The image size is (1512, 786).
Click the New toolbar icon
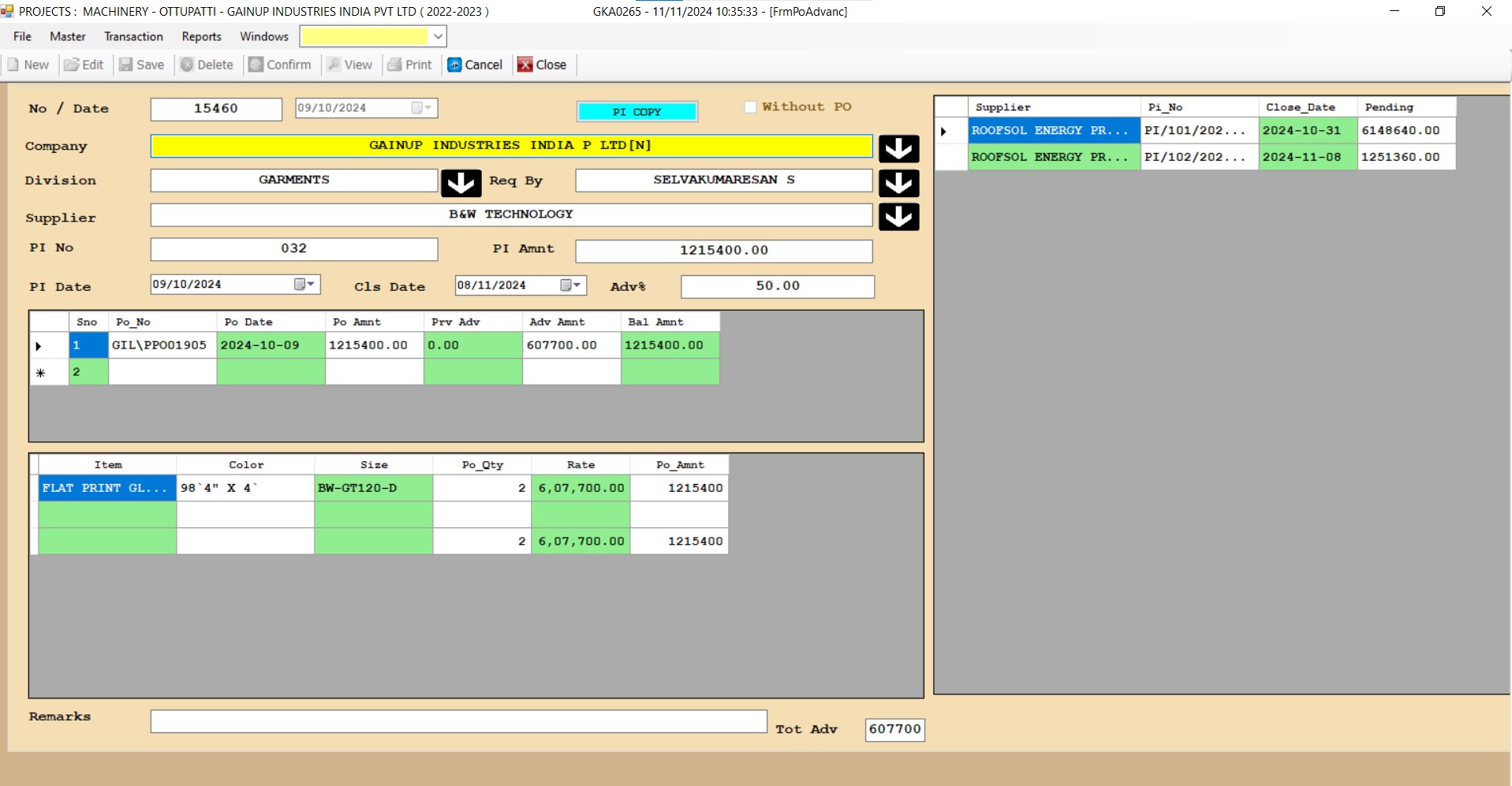(x=13, y=65)
